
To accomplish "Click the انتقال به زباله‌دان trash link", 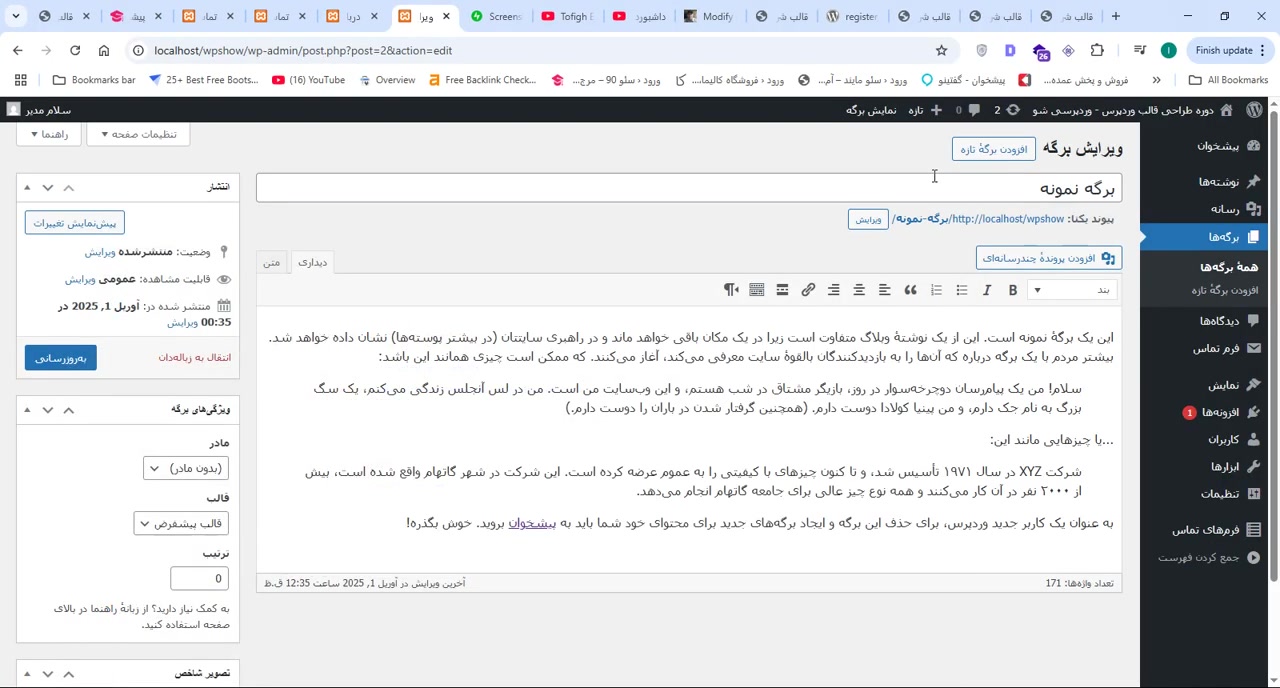I will 194,357.
